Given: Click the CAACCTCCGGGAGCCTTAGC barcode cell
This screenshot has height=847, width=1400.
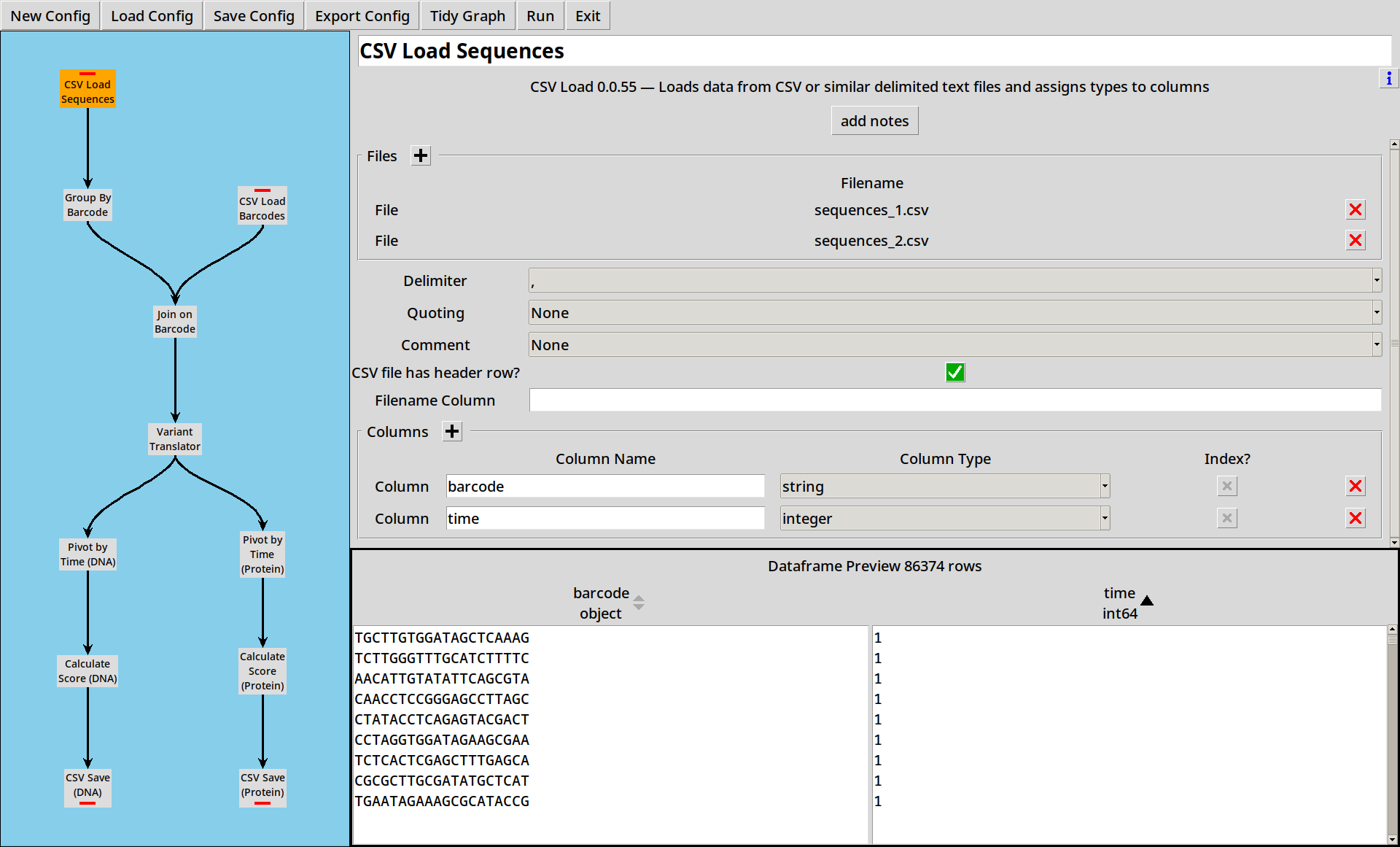Looking at the screenshot, I should point(442,699).
